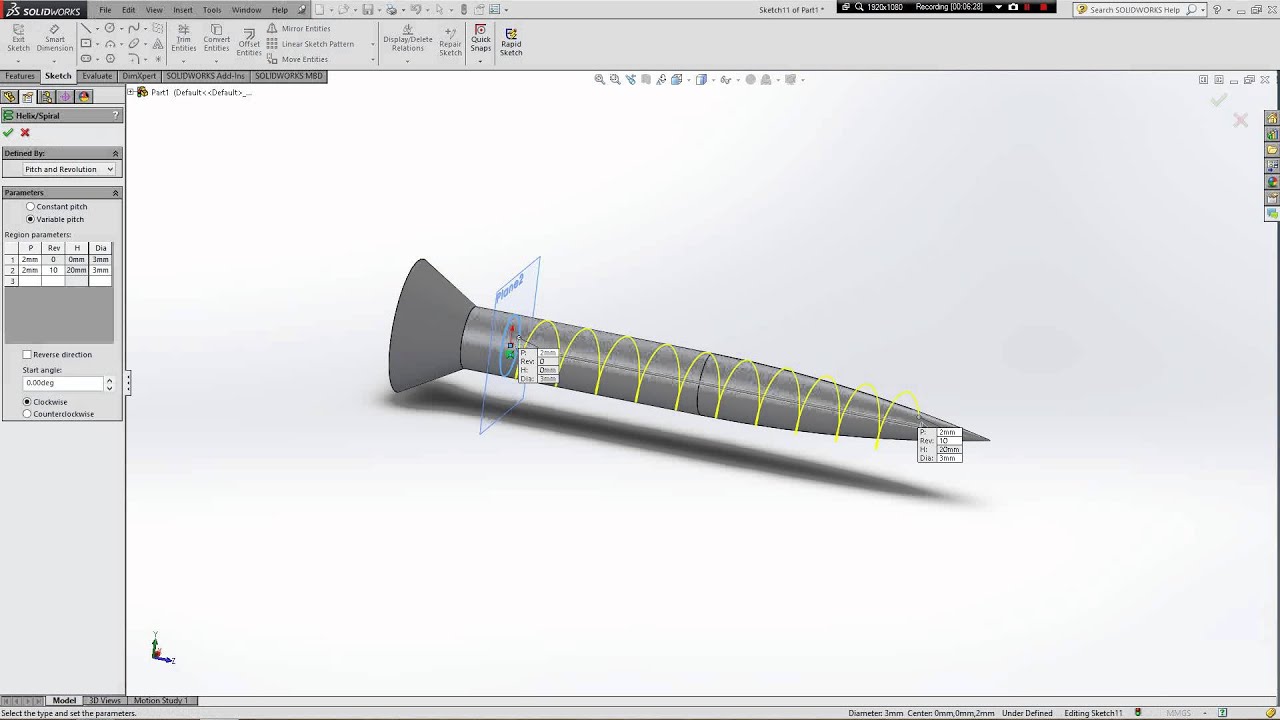This screenshot has height=720, width=1280.
Task: Open the Pitch and Revolution dropdown
Action: coord(69,169)
